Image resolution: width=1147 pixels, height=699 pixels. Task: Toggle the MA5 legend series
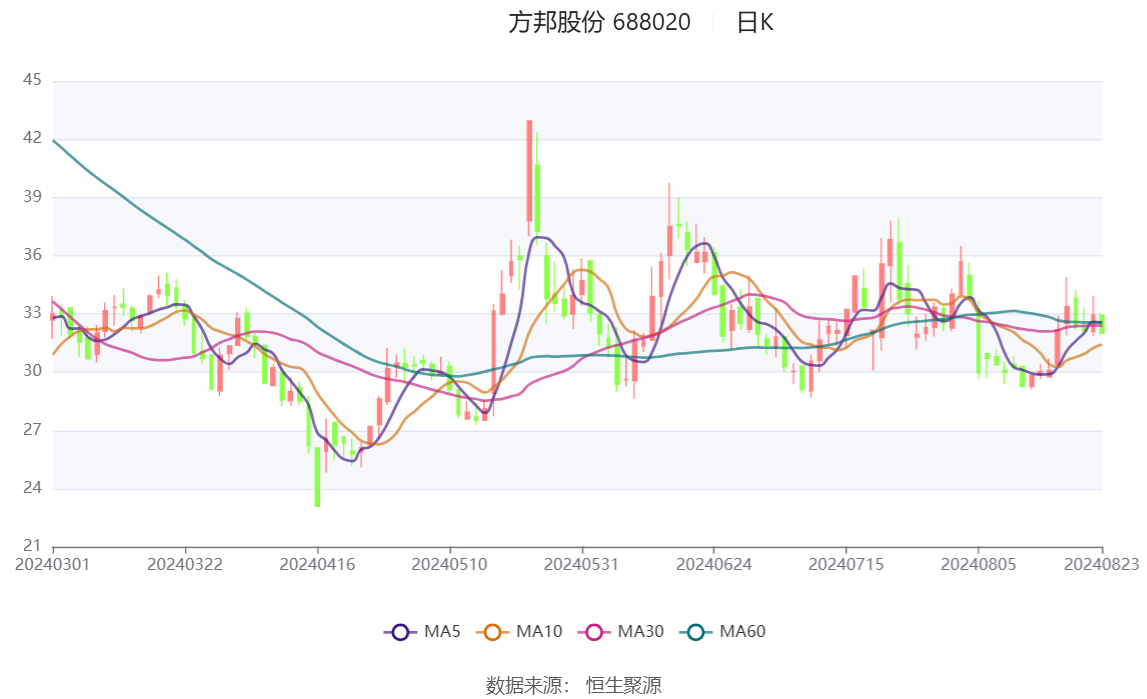422,632
